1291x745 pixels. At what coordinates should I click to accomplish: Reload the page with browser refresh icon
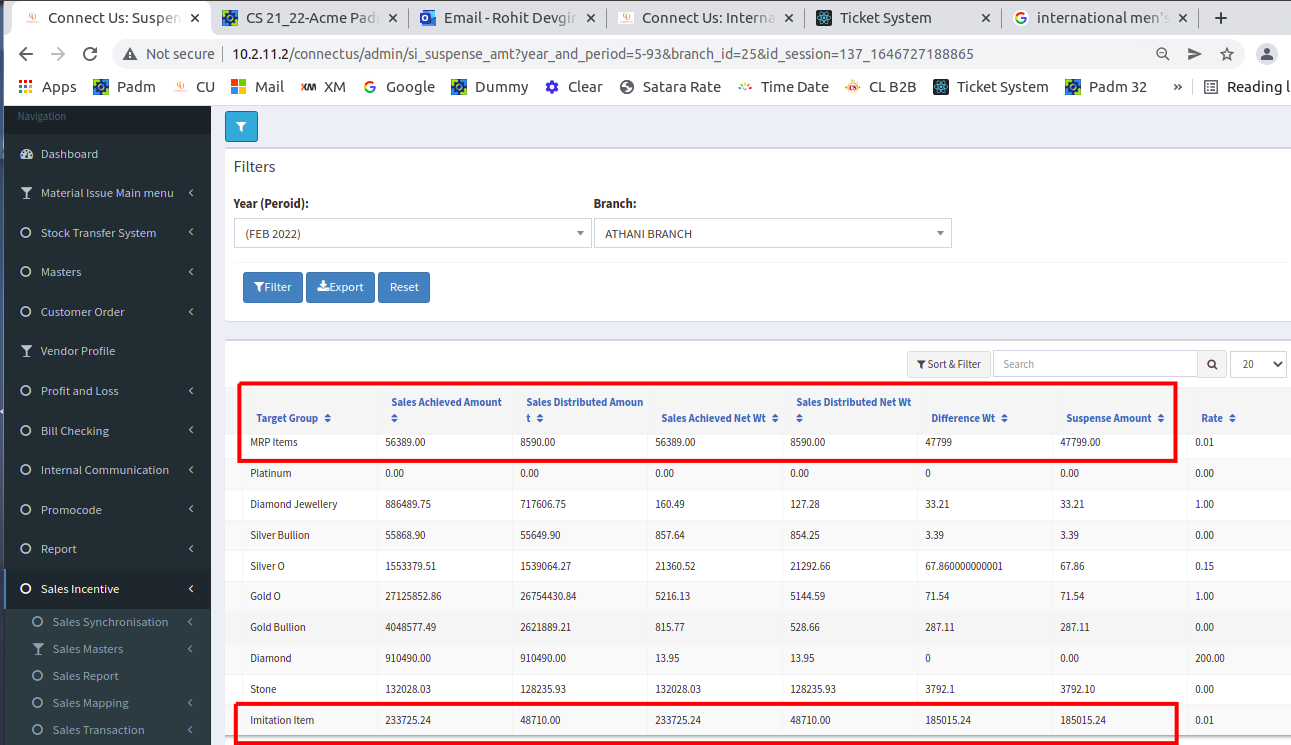pos(90,54)
